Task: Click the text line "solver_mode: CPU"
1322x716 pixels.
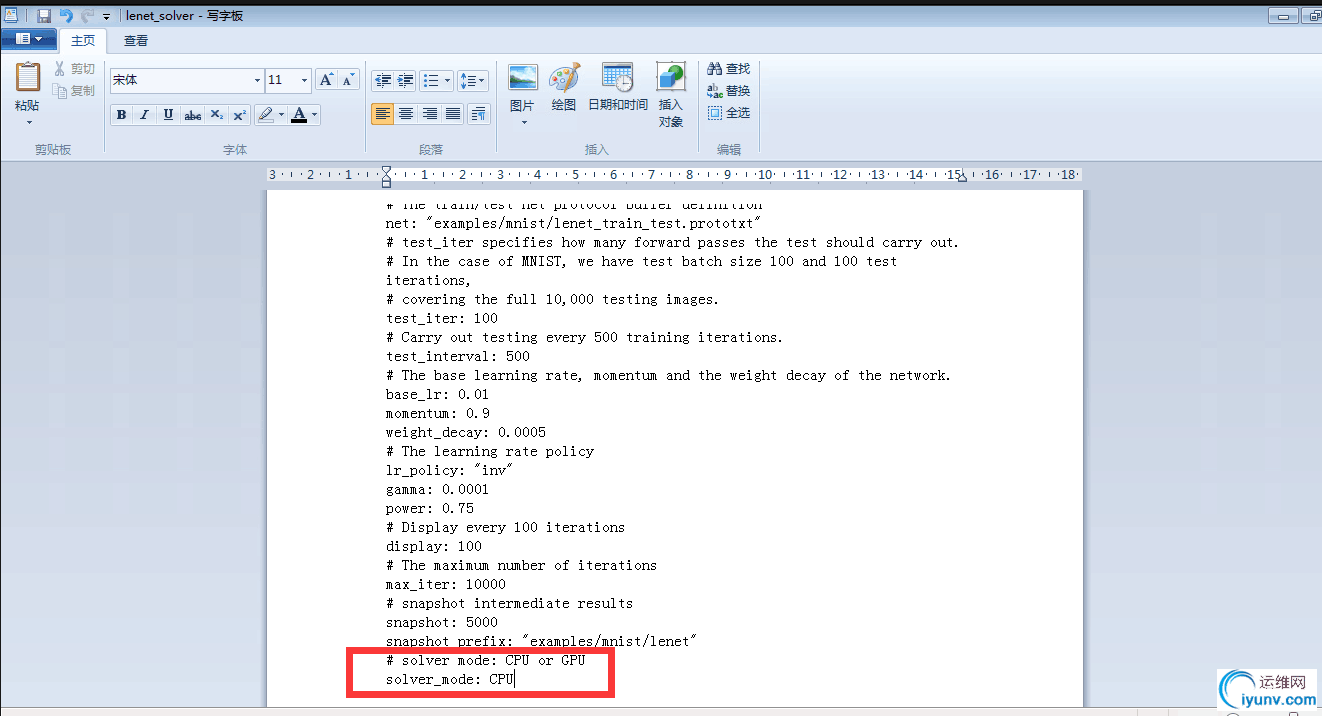Action: pos(450,680)
